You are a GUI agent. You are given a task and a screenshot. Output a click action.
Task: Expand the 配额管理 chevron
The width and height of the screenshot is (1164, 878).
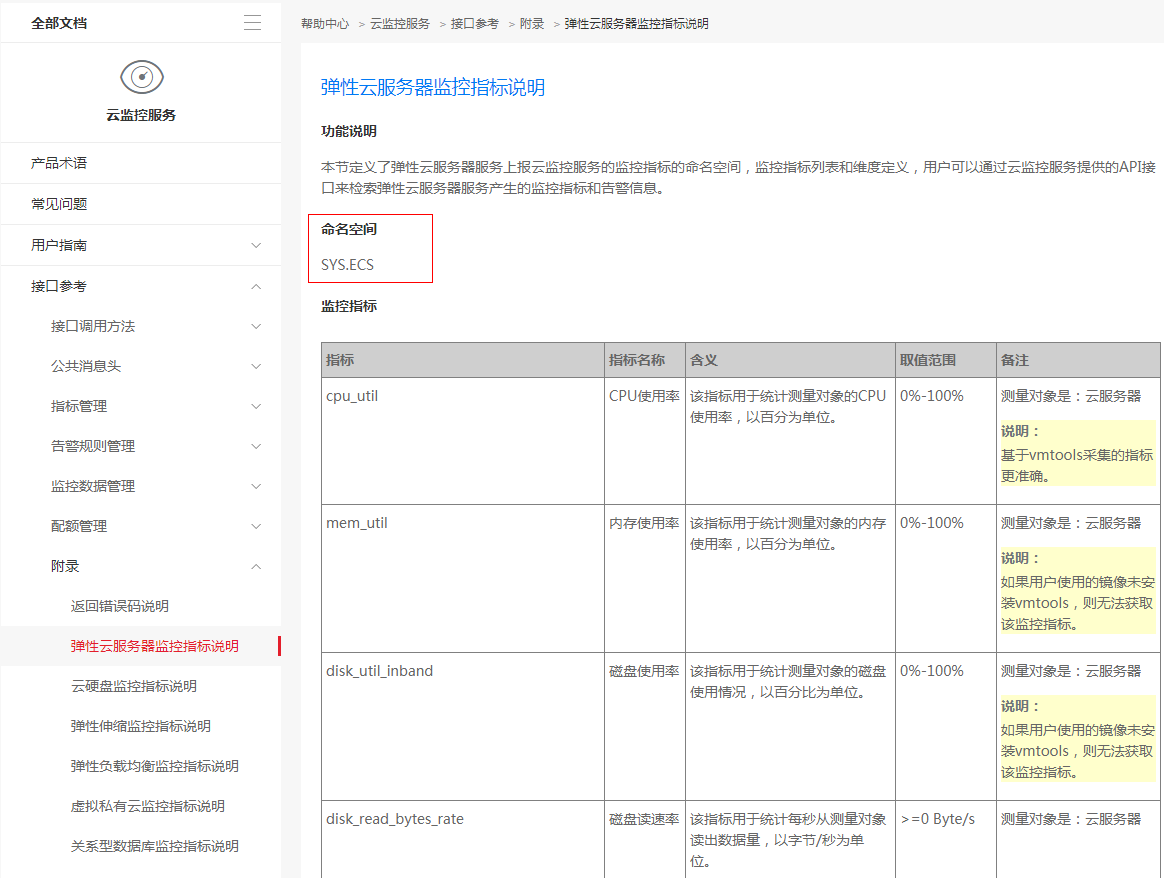click(256, 527)
